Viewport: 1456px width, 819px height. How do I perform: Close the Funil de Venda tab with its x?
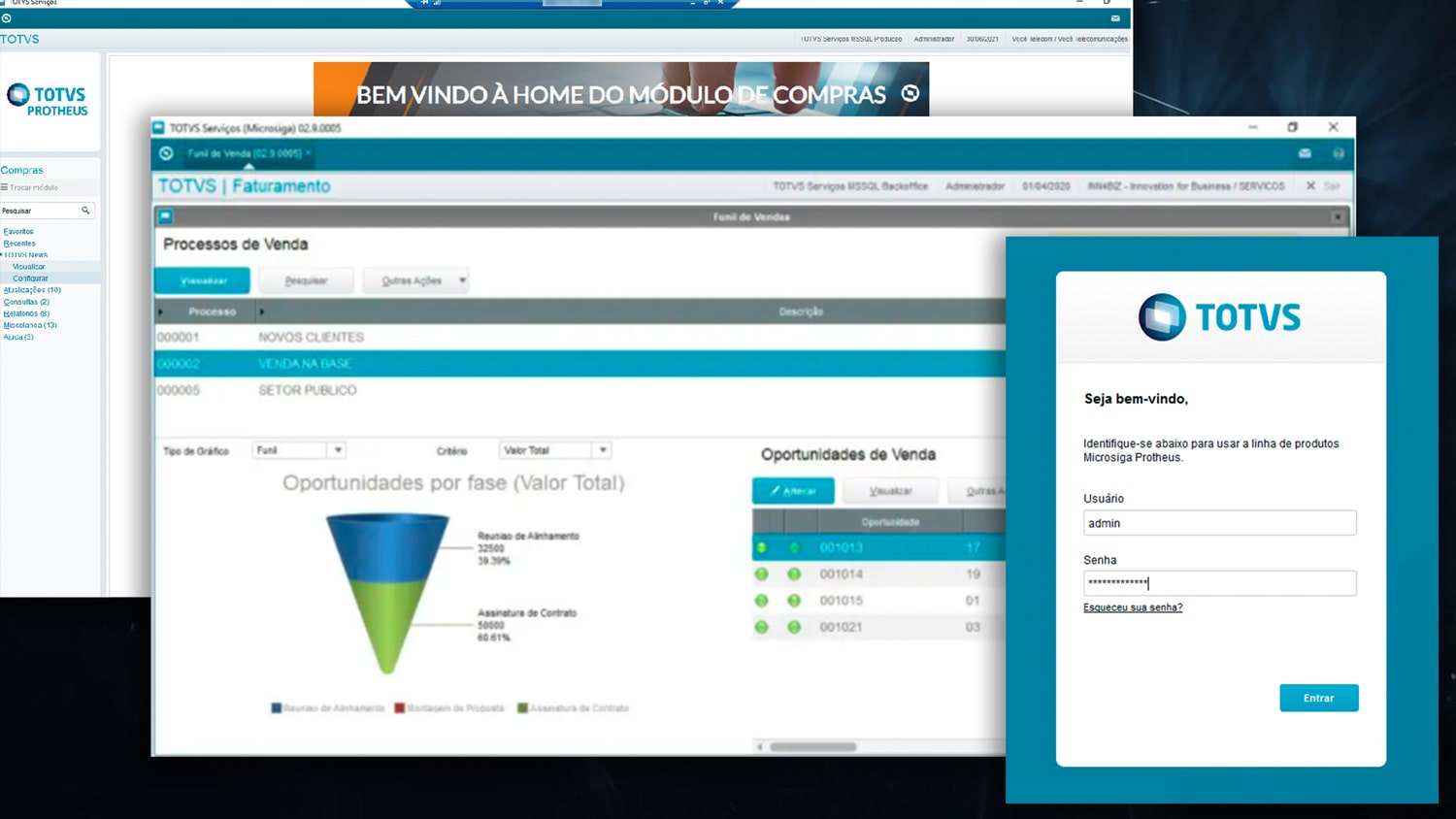(x=309, y=153)
